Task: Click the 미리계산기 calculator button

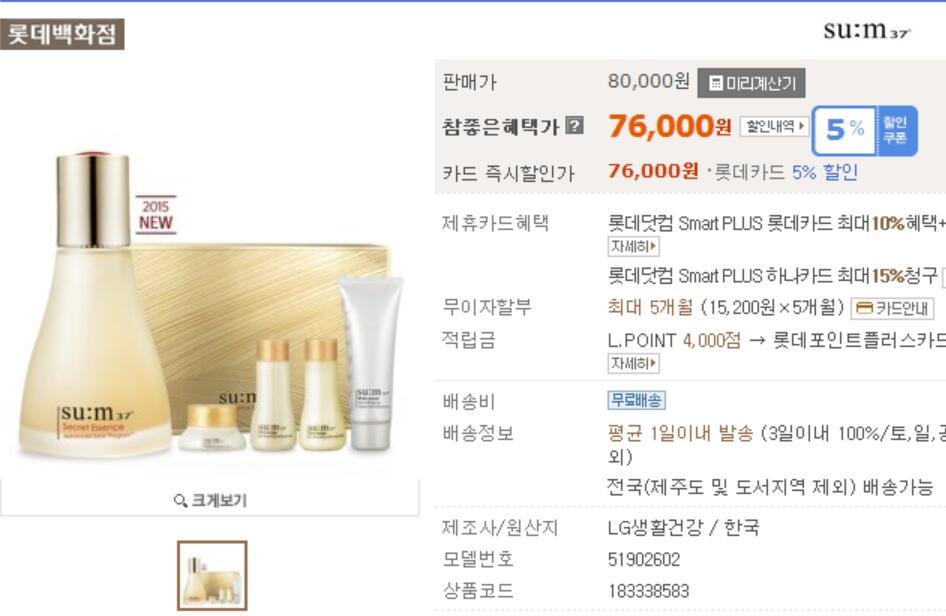Action: pyautogui.click(x=751, y=83)
